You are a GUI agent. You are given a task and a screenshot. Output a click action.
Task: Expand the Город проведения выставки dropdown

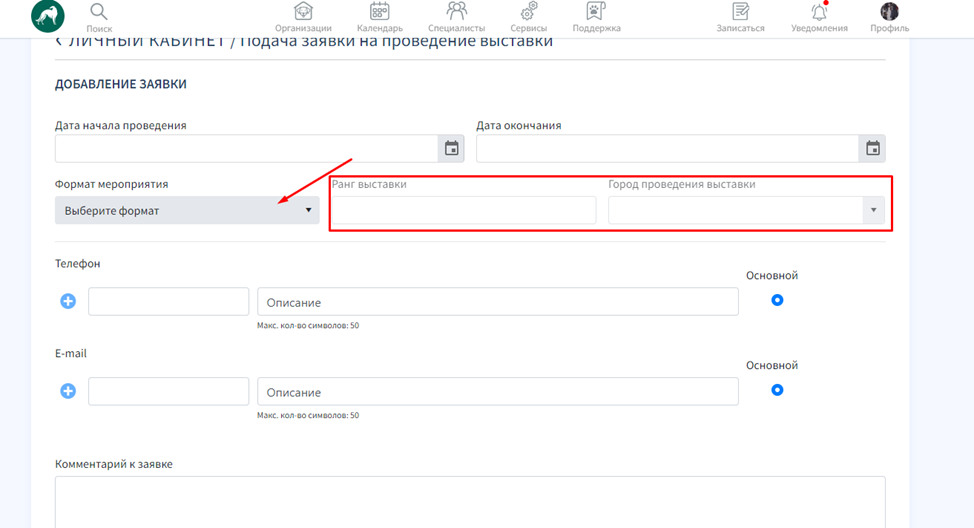pyautogui.click(x=746, y=210)
